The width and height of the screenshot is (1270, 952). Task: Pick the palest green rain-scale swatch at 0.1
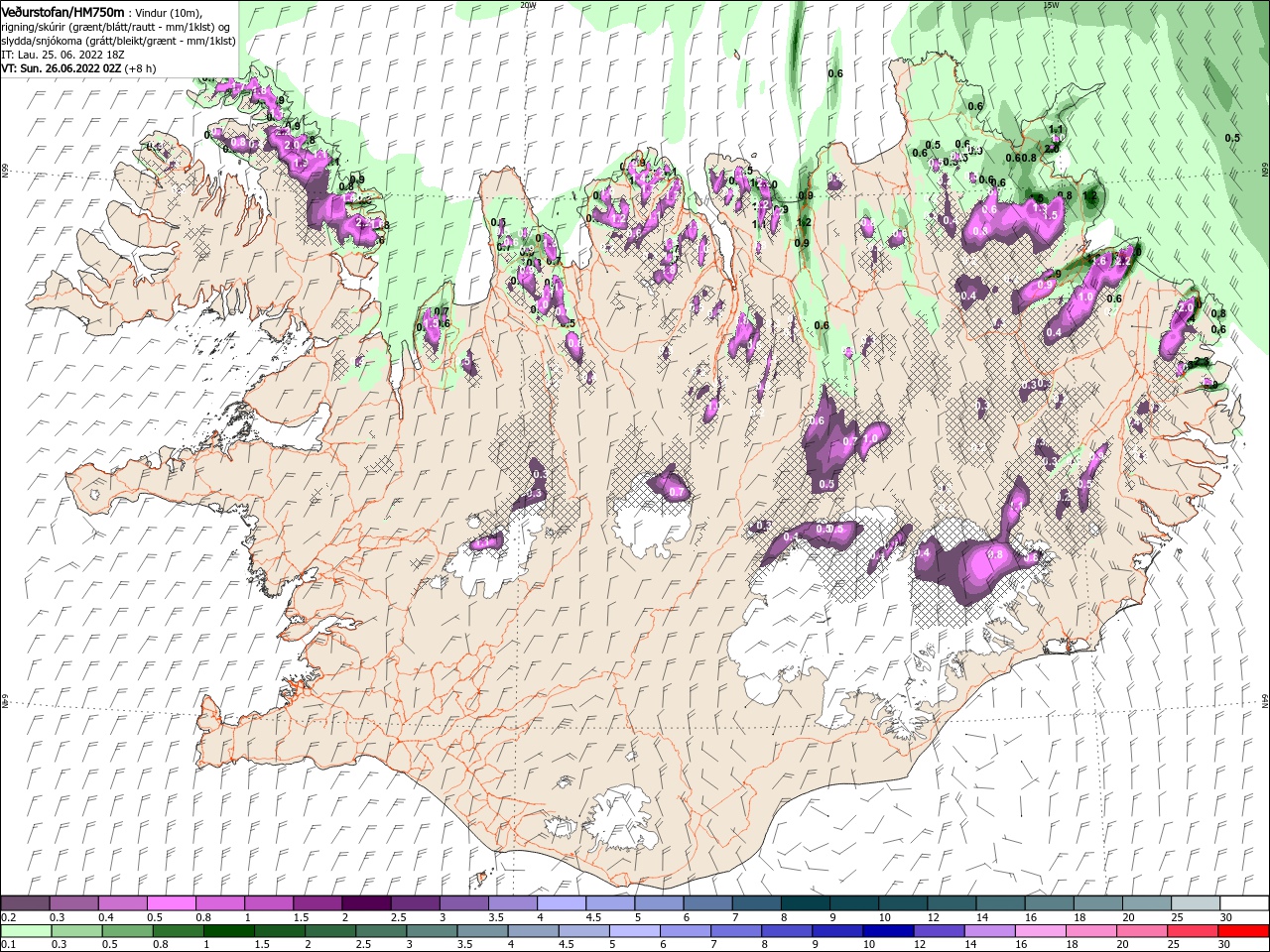pyautogui.click(x=26, y=931)
